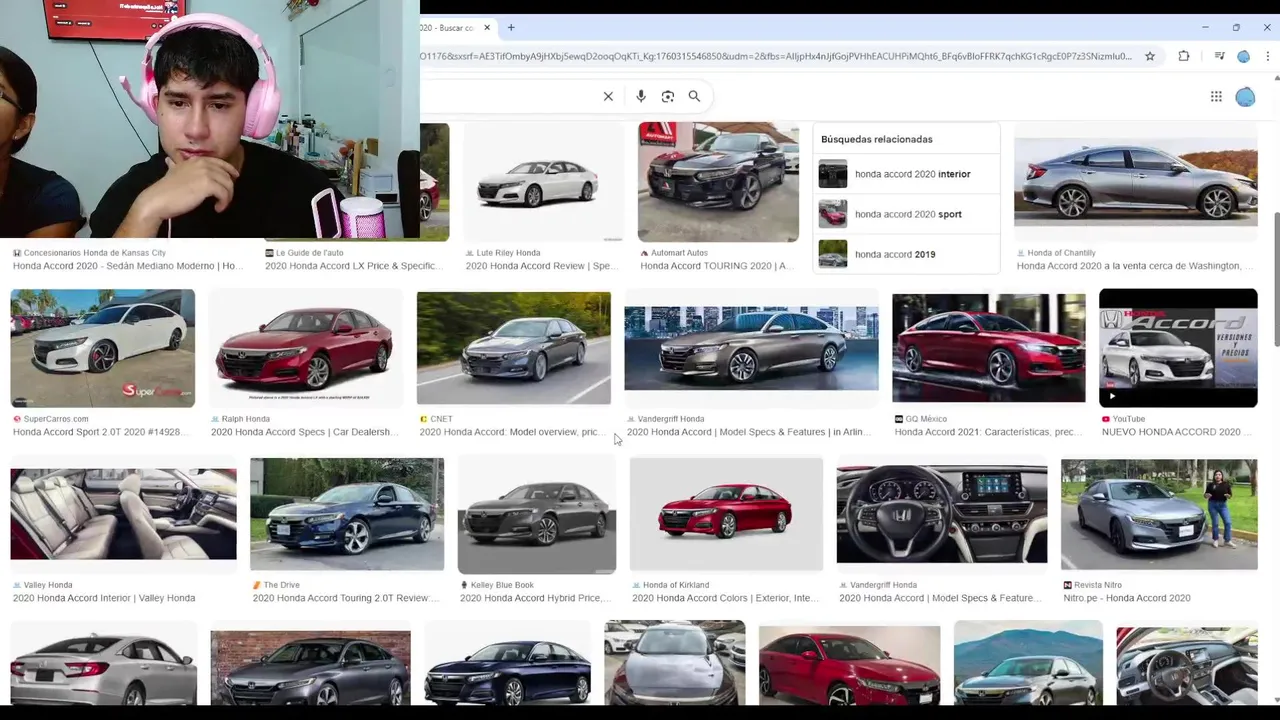Open the YouTube Accord video thumbnail
This screenshot has height=720, width=1280.
1178,348
